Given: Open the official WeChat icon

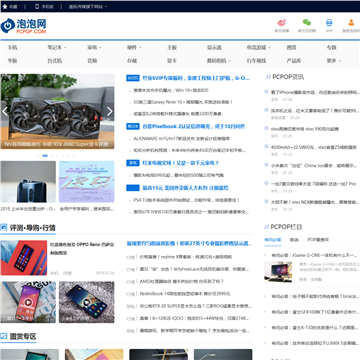Looking at the screenshot, I should [307, 23].
